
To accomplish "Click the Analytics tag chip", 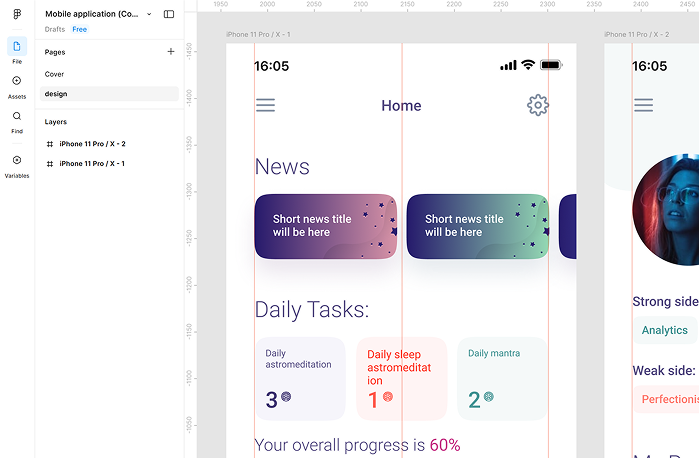I will click(x=665, y=330).
